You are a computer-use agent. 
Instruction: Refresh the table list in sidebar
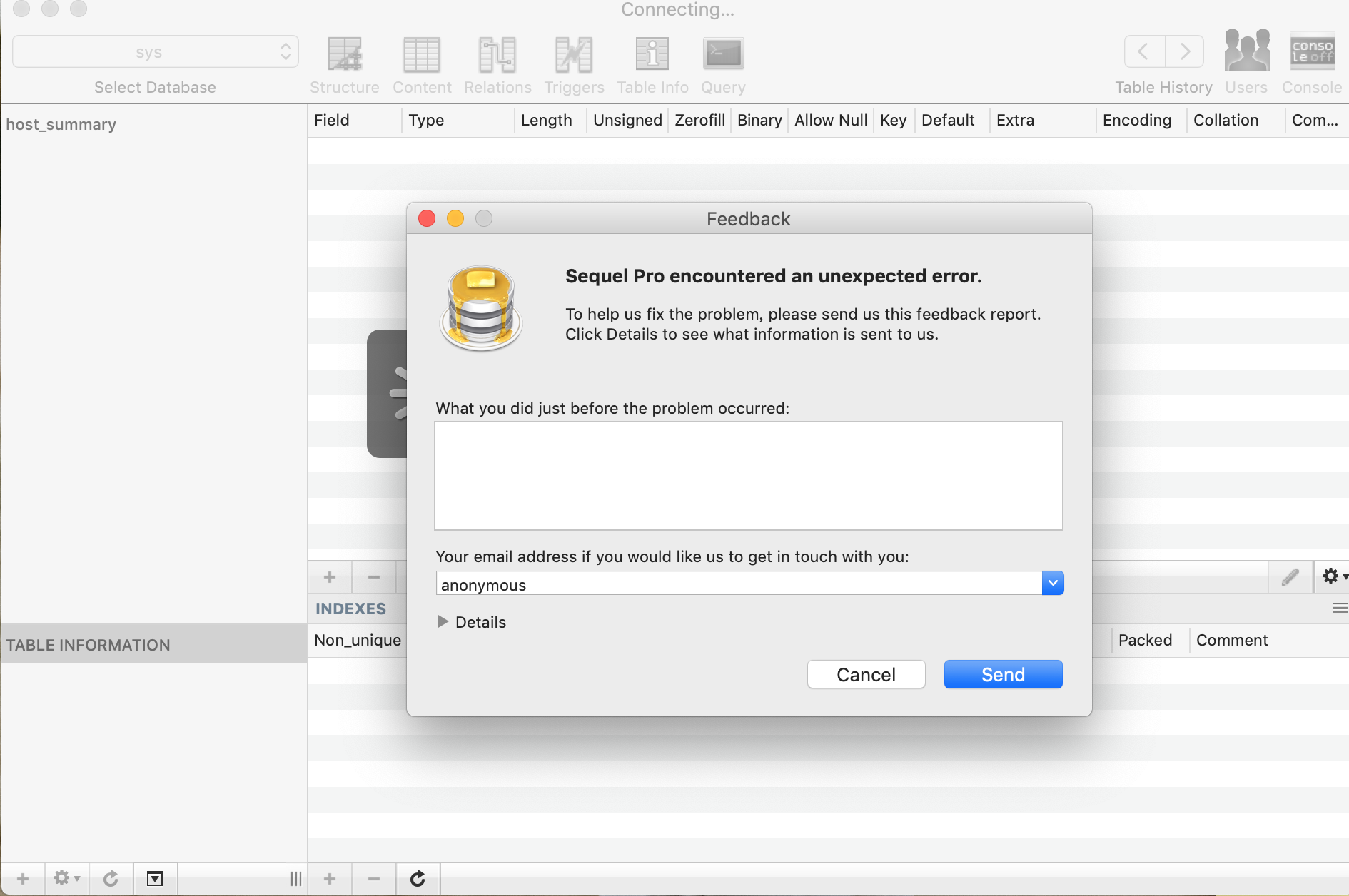[111, 879]
